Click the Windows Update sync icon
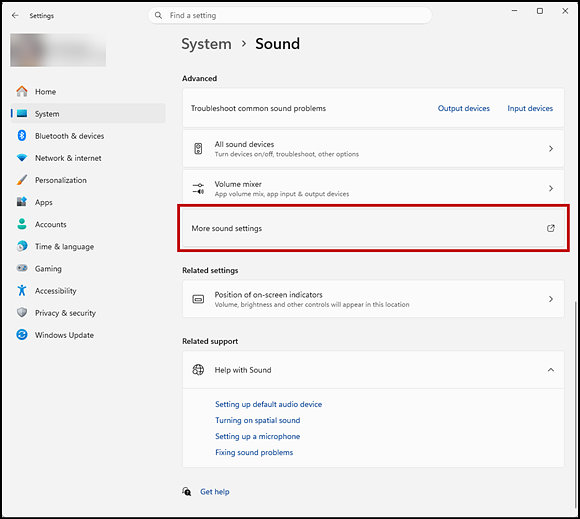The width and height of the screenshot is (580, 519). tap(22, 335)
